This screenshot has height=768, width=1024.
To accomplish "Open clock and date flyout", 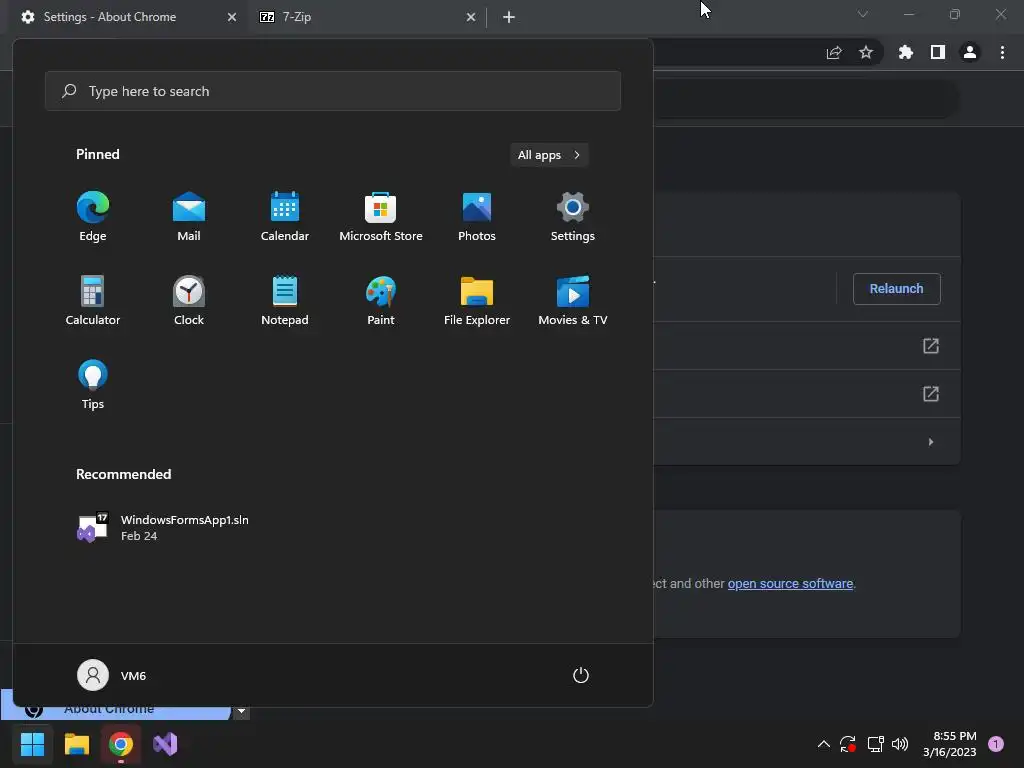I will 950,744.
